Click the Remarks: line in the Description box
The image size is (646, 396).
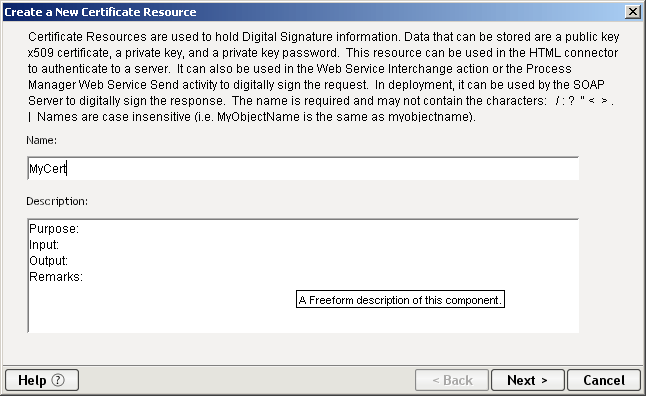click(x=56, y=277)
